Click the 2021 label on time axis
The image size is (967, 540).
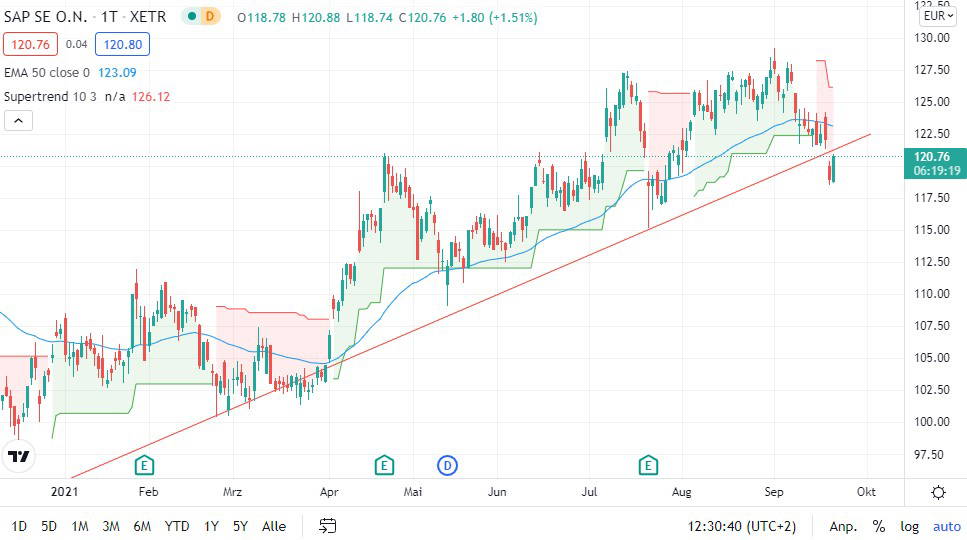(x=65, y=492)
